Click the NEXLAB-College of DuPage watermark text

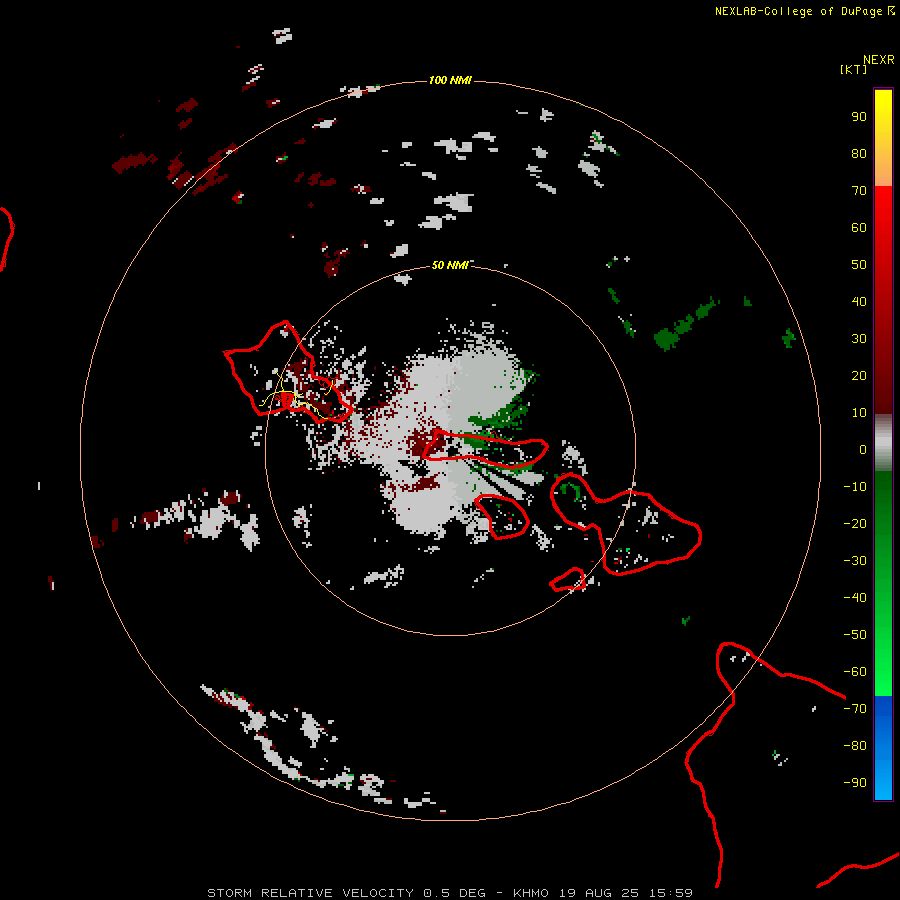click(x=804, y=11)
